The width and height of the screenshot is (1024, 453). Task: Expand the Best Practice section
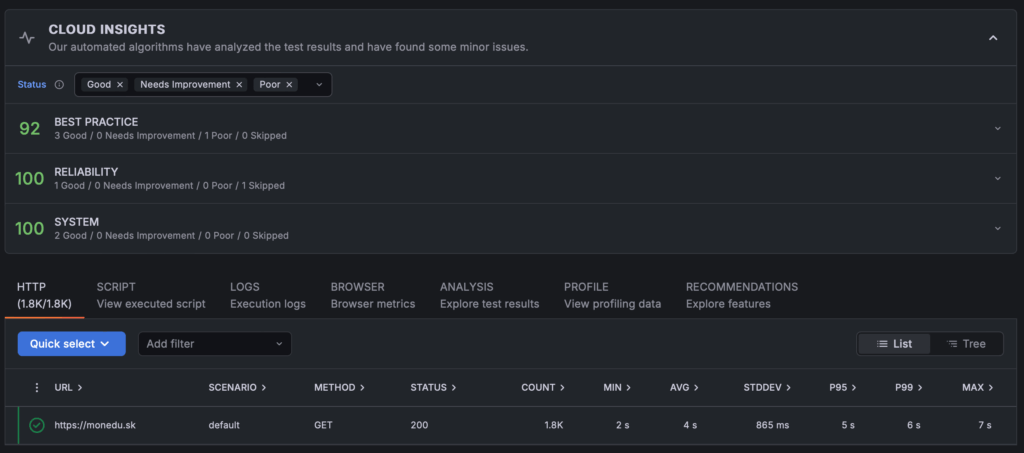[997, 129]
